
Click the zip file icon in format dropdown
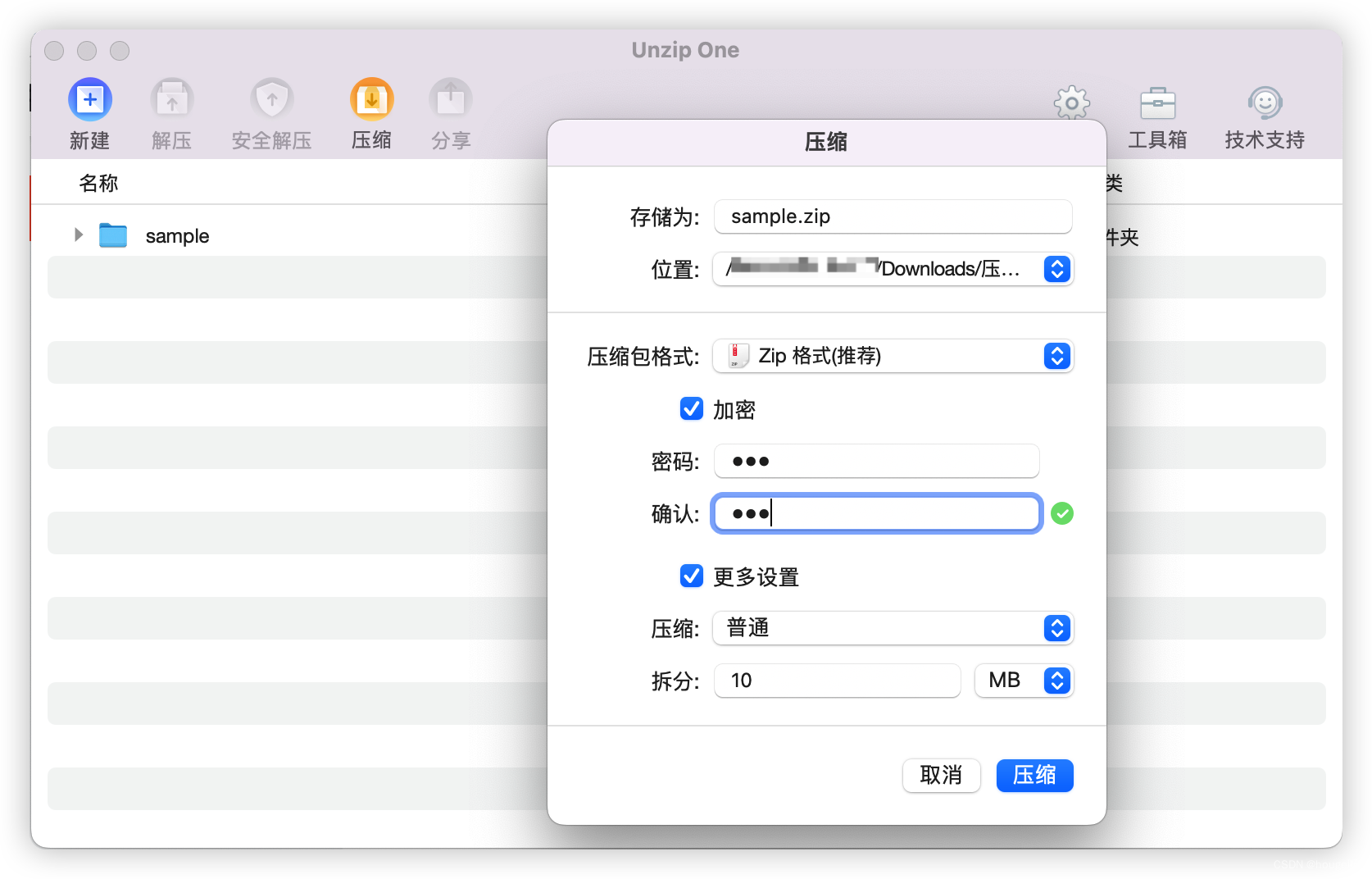click(738, 356)
